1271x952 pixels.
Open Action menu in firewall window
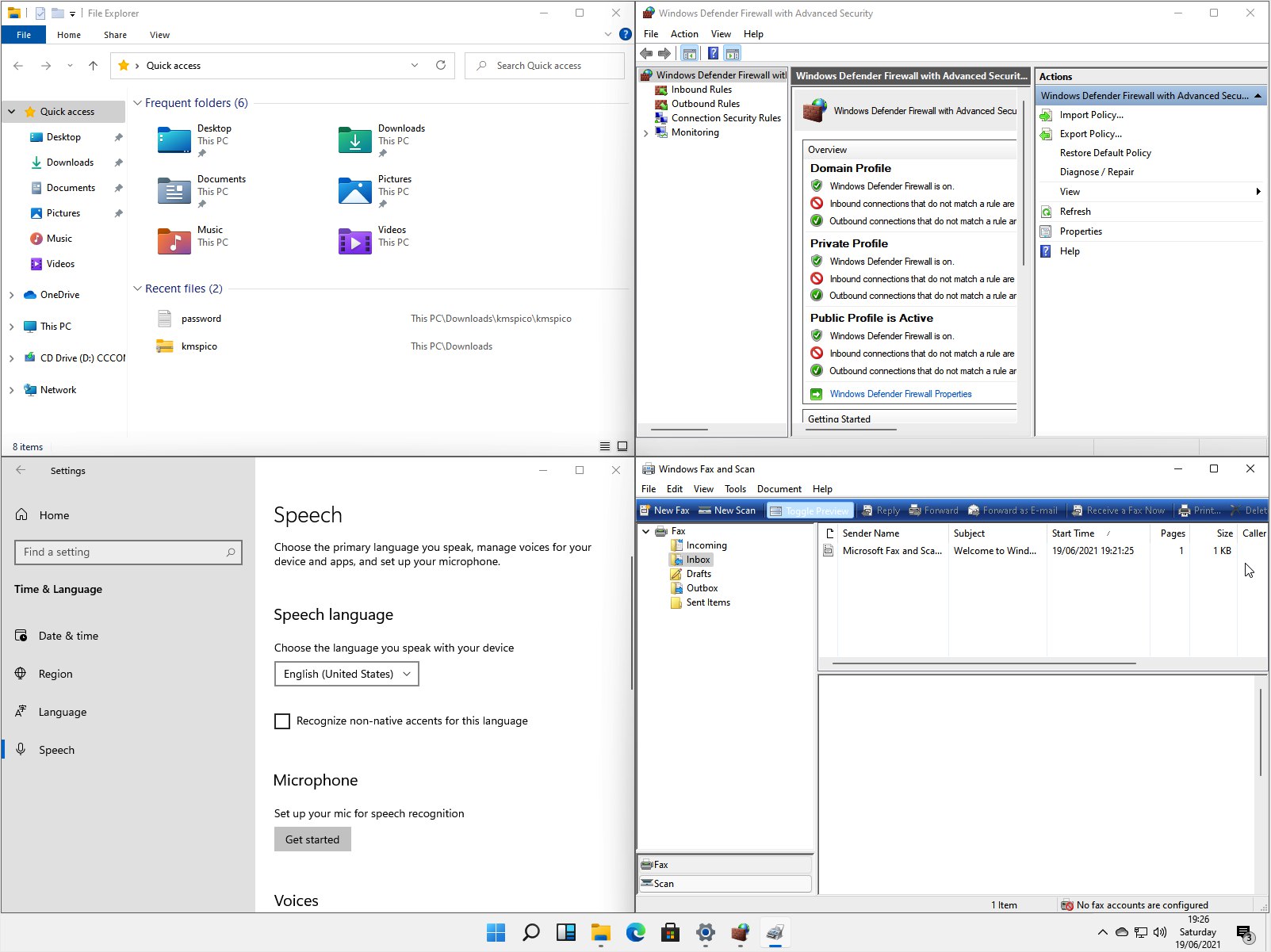[684, 34]
